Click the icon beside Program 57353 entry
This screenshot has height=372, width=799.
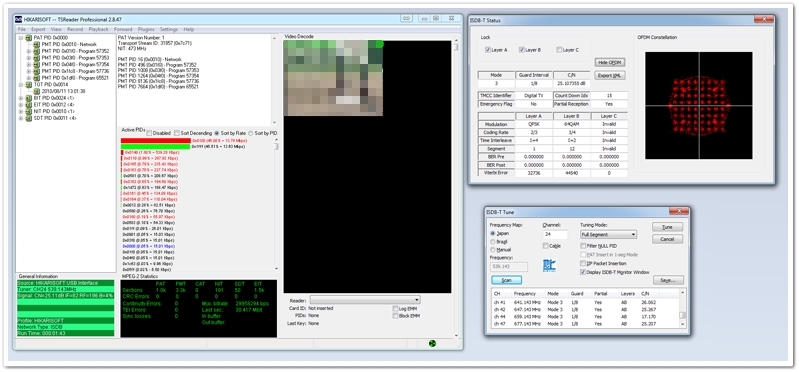37,58
